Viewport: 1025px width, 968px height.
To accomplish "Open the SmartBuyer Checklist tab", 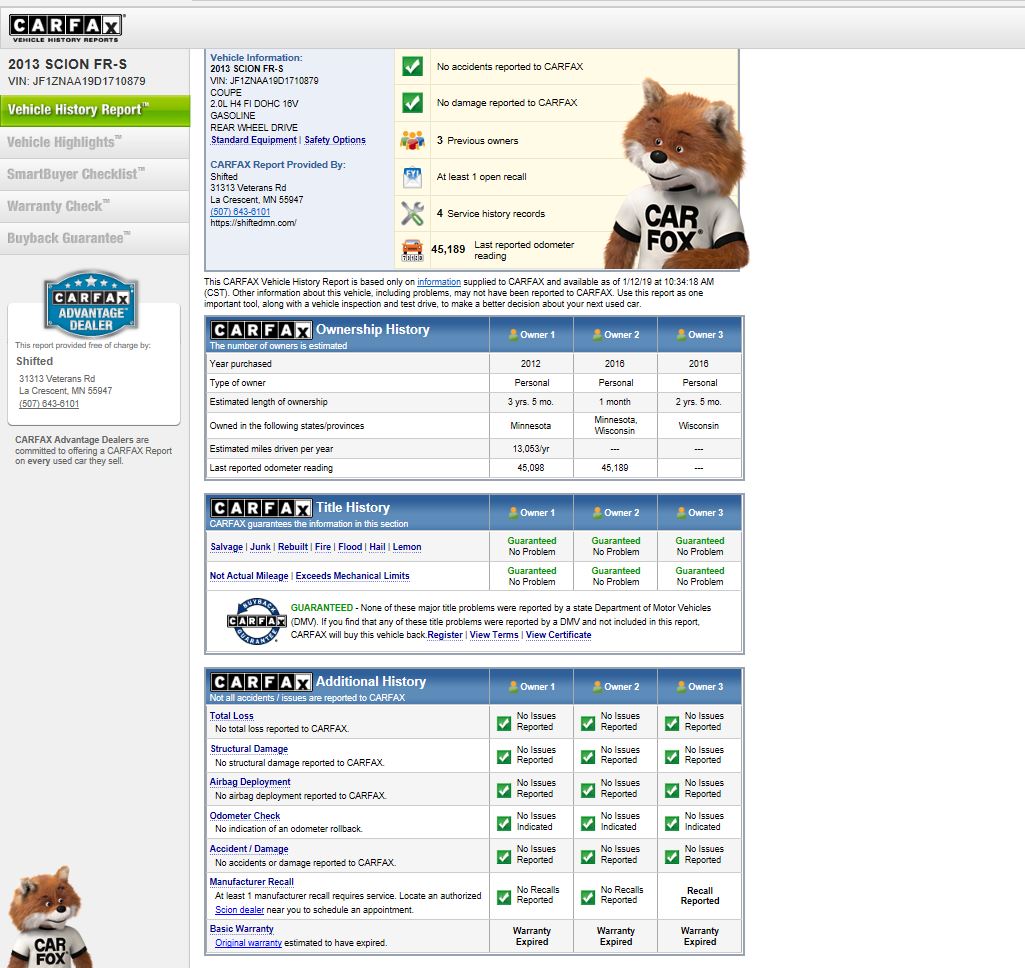I will coord(95,175).
